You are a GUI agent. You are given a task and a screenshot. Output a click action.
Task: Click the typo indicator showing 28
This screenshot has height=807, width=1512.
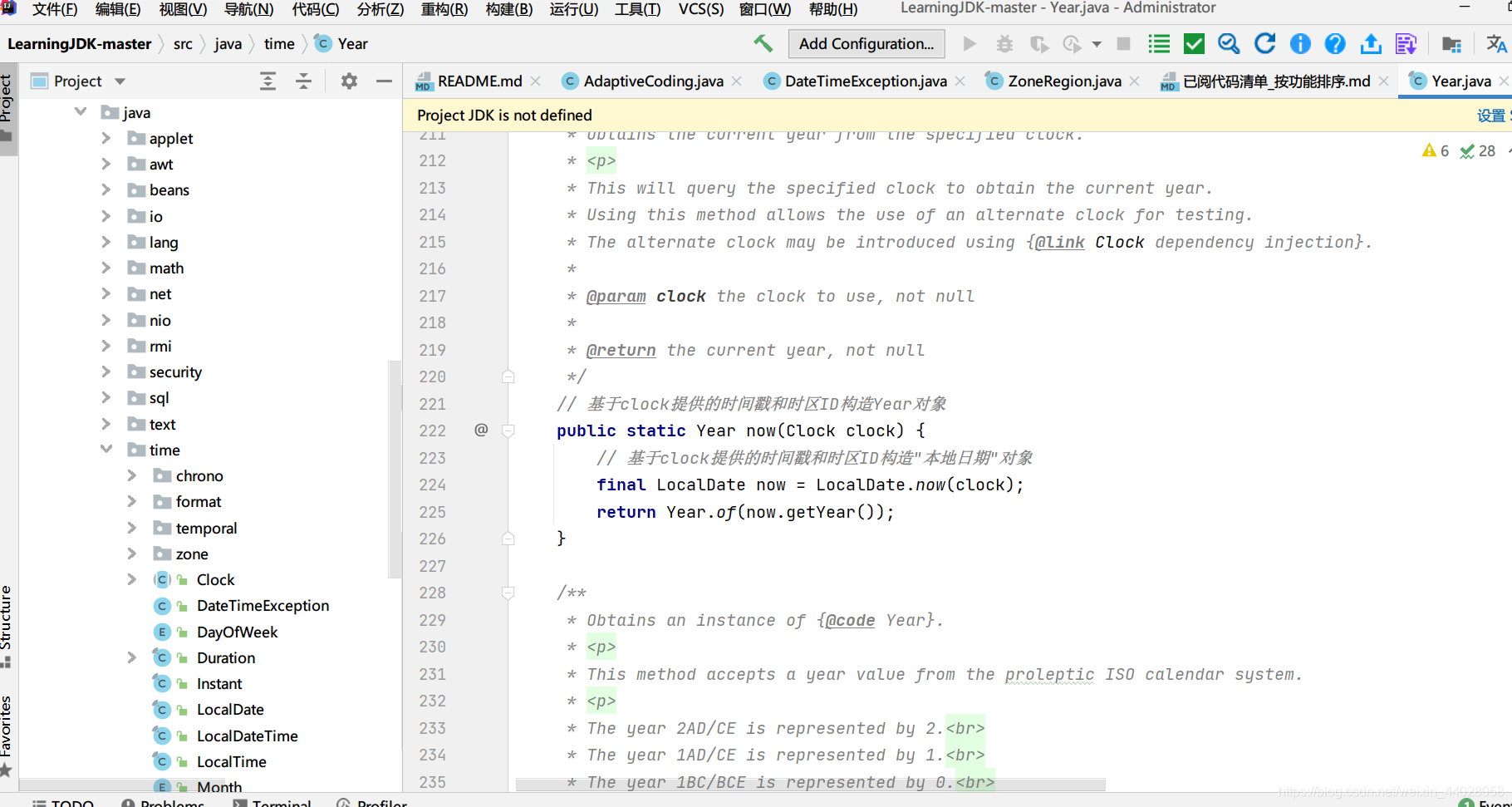pyautogui.click(x=1478, y=150)
